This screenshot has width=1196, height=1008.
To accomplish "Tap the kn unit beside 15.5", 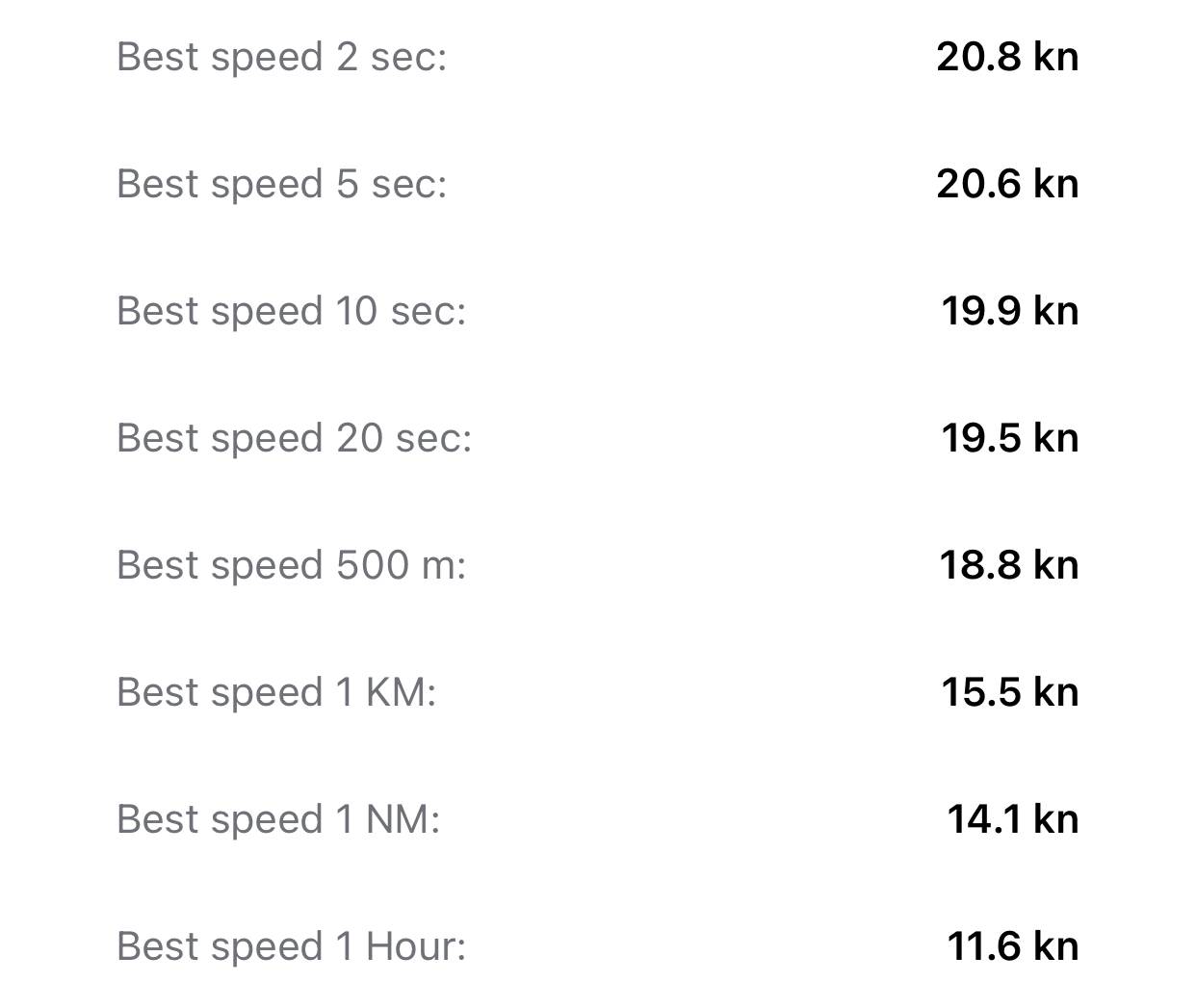I will pos(1056,693).
